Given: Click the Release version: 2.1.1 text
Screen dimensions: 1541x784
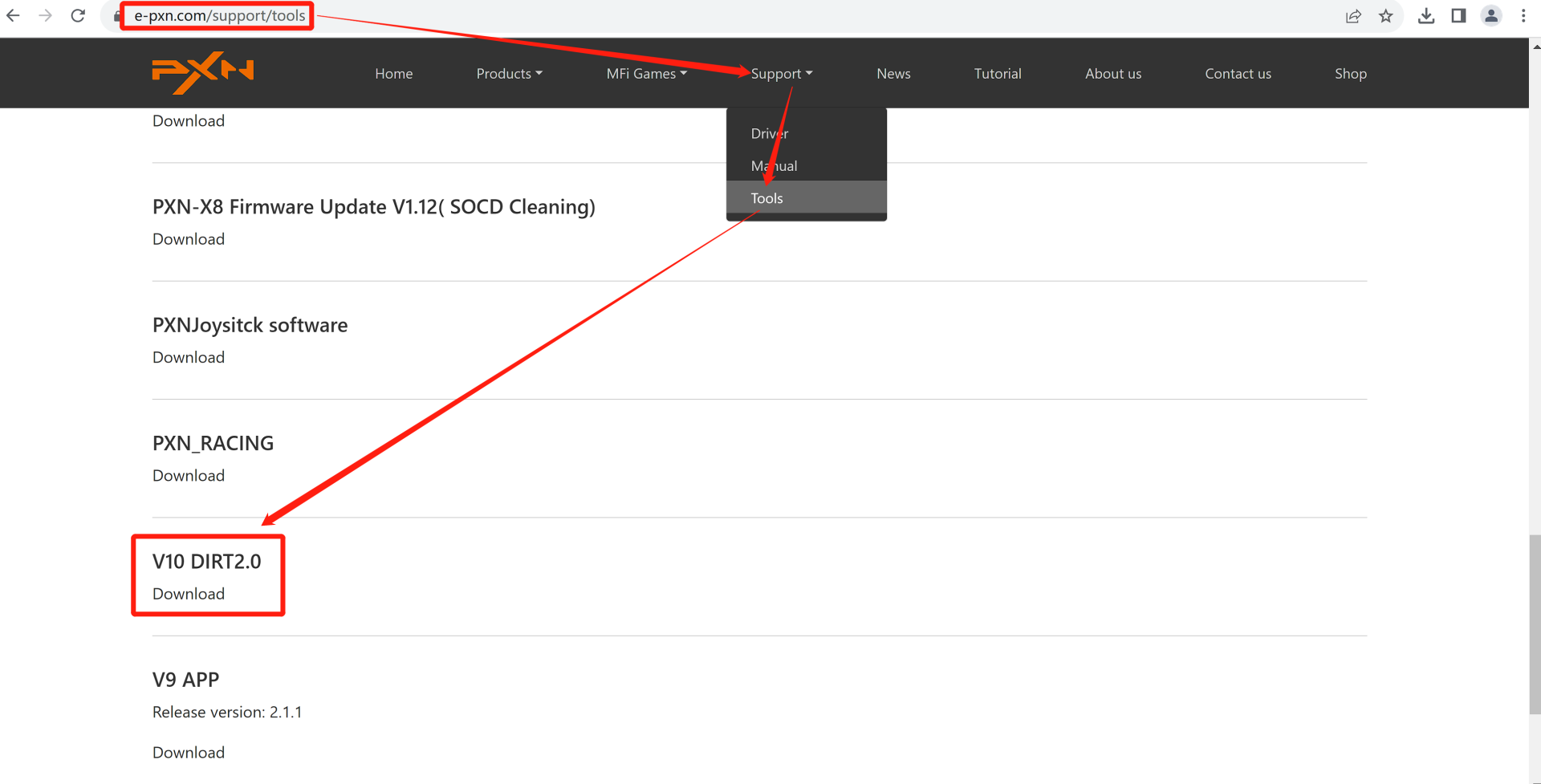Looking at the screenshot, I should click(227, 712).
